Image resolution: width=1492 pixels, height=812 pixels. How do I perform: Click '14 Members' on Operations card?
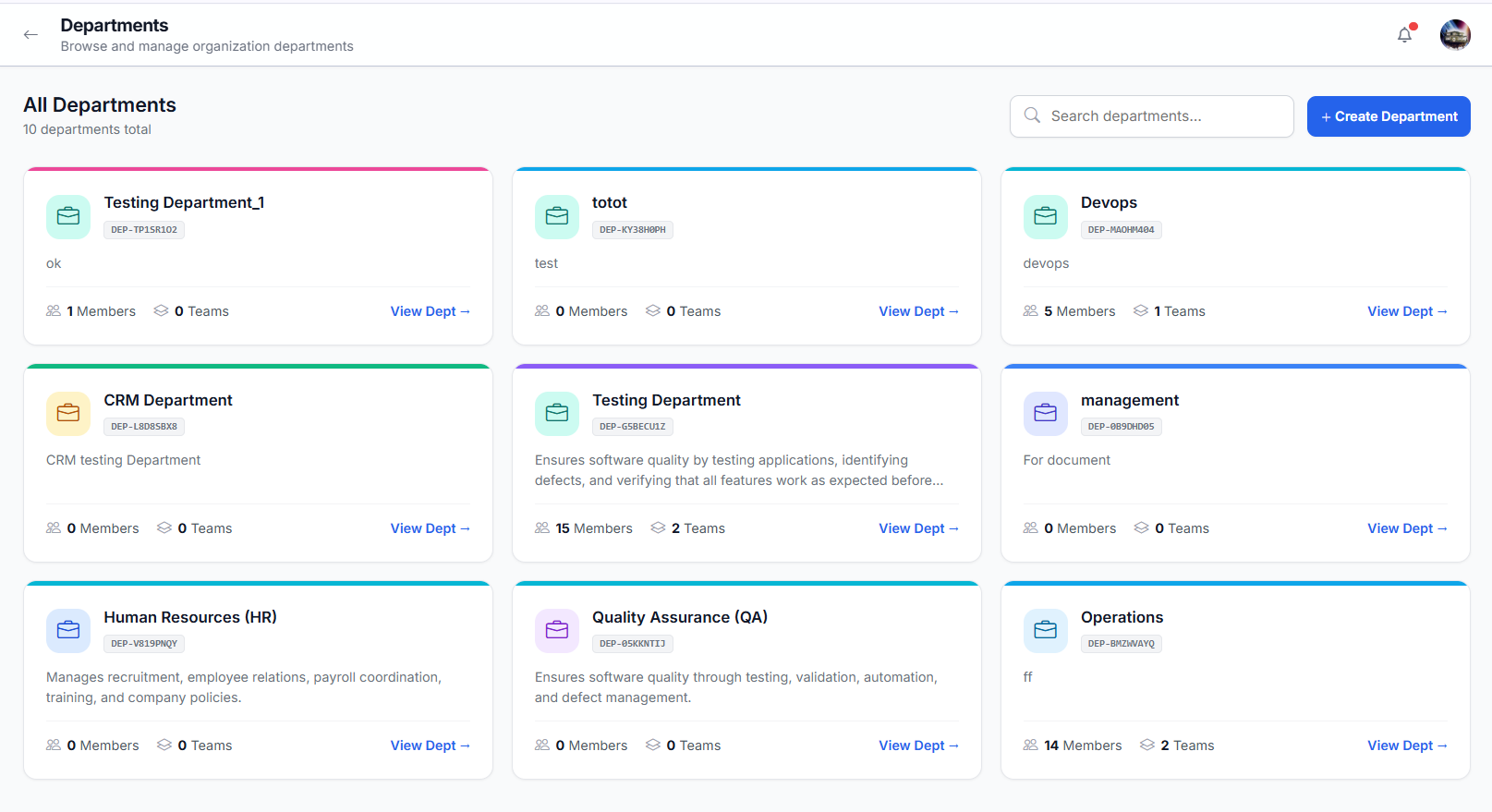(1083, 745)
